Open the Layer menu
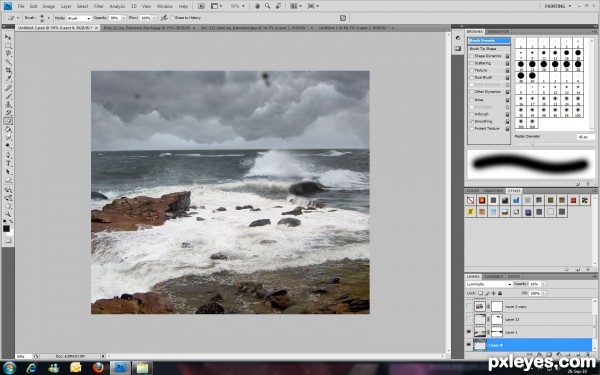 (x=66, y=7)
